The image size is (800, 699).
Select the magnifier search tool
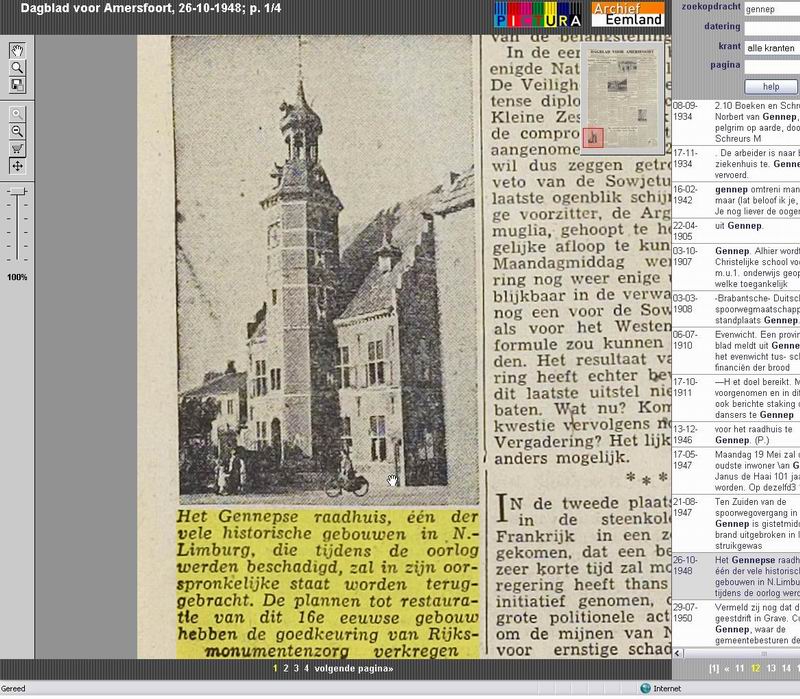(17, 67)
